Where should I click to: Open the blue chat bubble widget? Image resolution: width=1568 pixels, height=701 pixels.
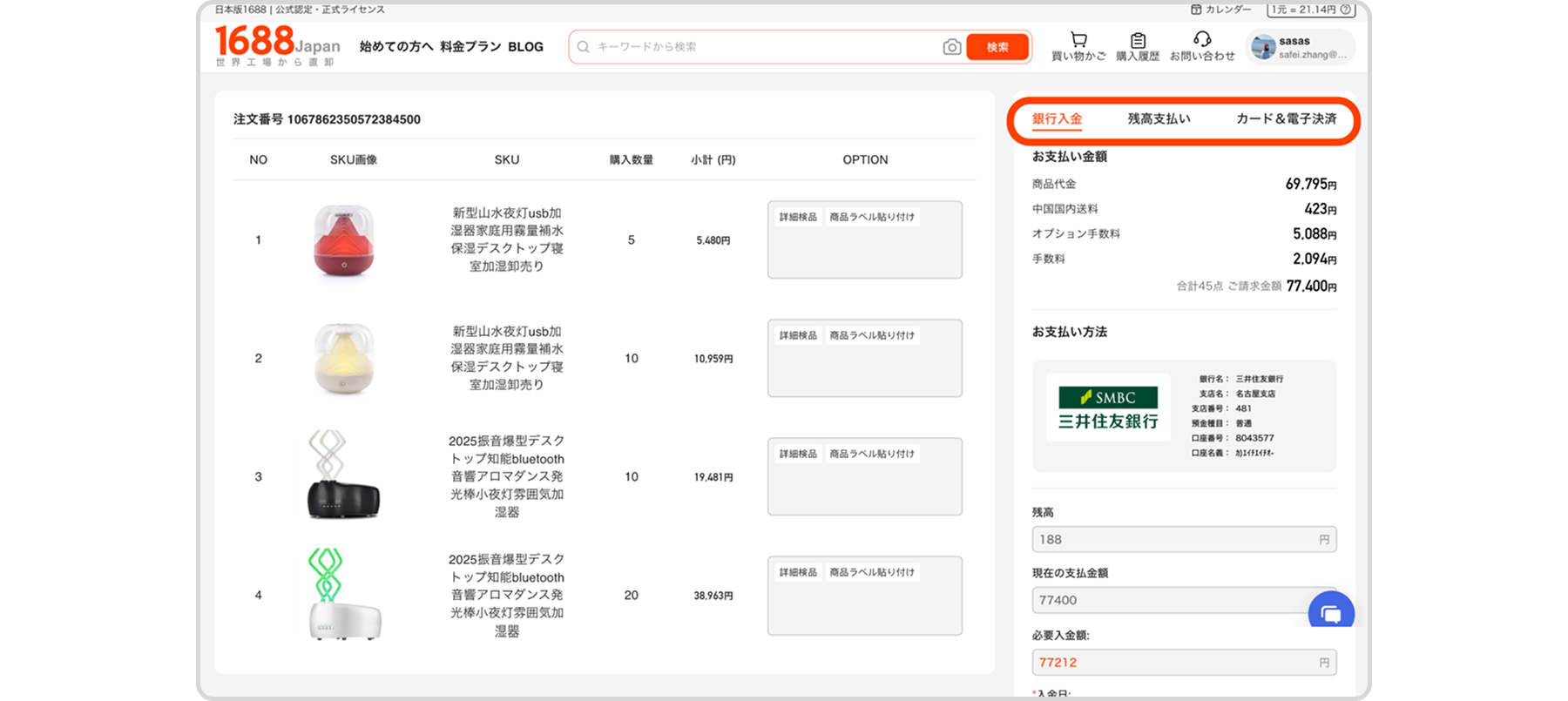pos(1331,613)
